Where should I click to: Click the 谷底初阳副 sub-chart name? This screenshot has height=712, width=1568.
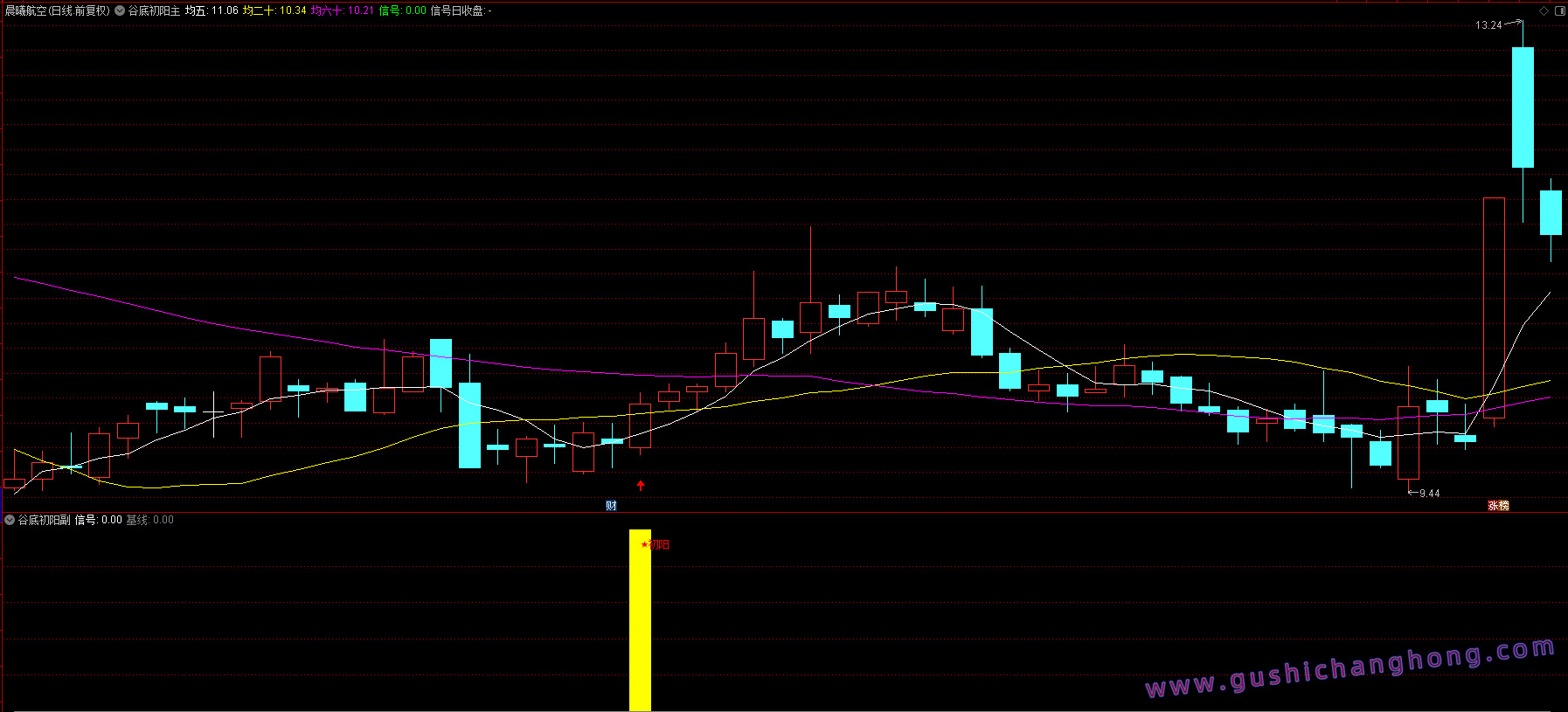point(45,520)
